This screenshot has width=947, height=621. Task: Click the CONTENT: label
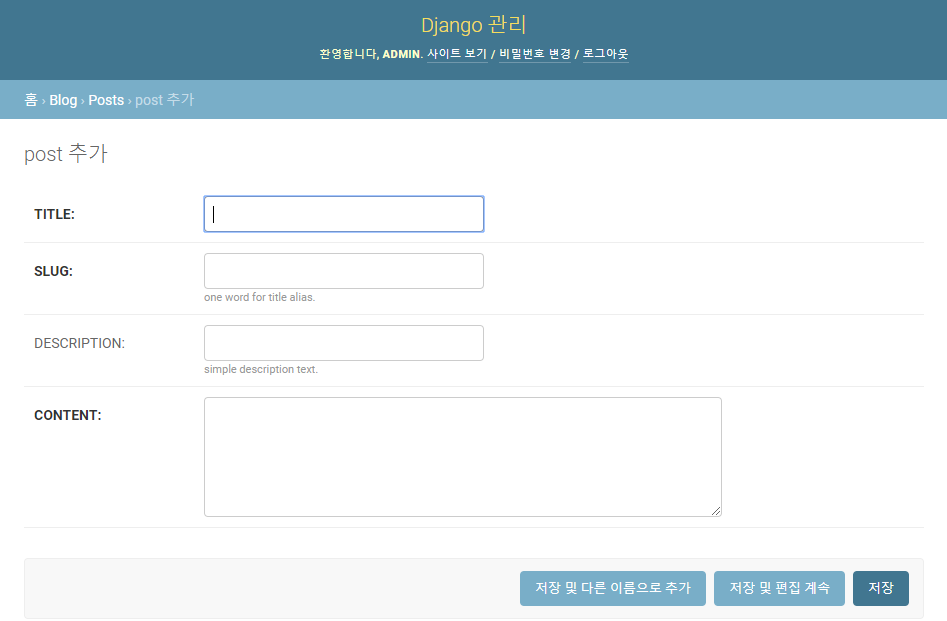68,415
